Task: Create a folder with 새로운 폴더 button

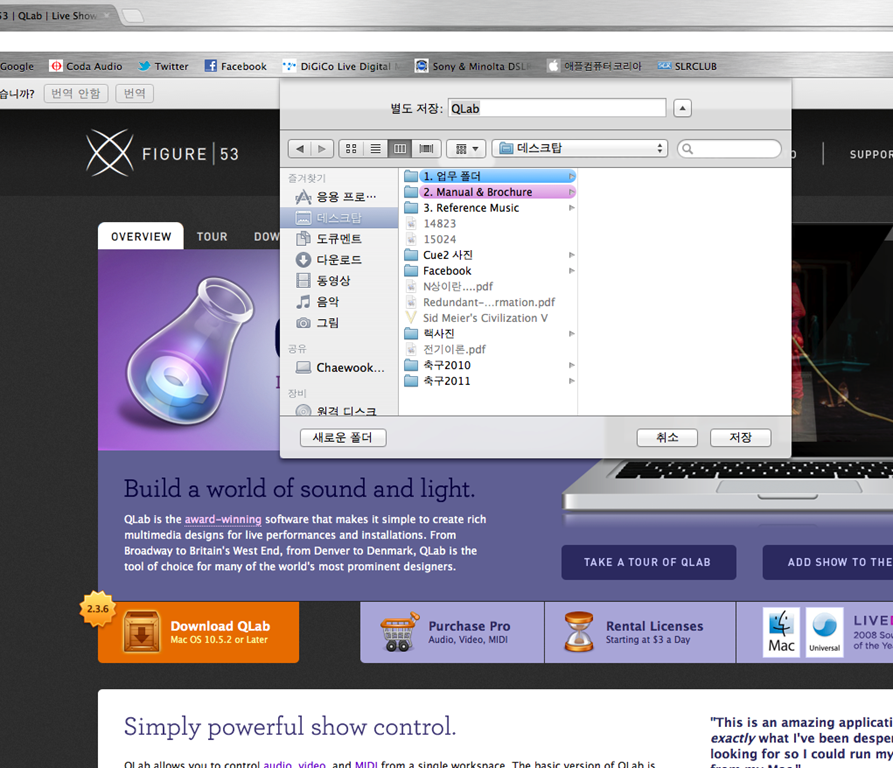Action: pyautogui.click(x=343, y=438)
